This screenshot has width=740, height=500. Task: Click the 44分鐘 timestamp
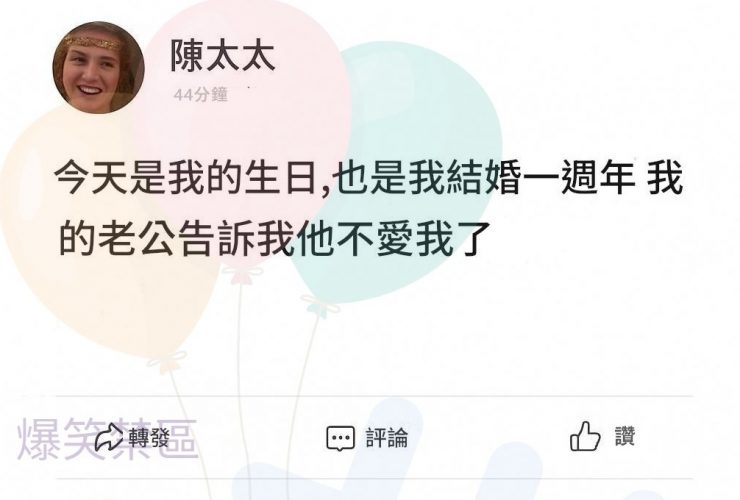click(x=201, y=95)
